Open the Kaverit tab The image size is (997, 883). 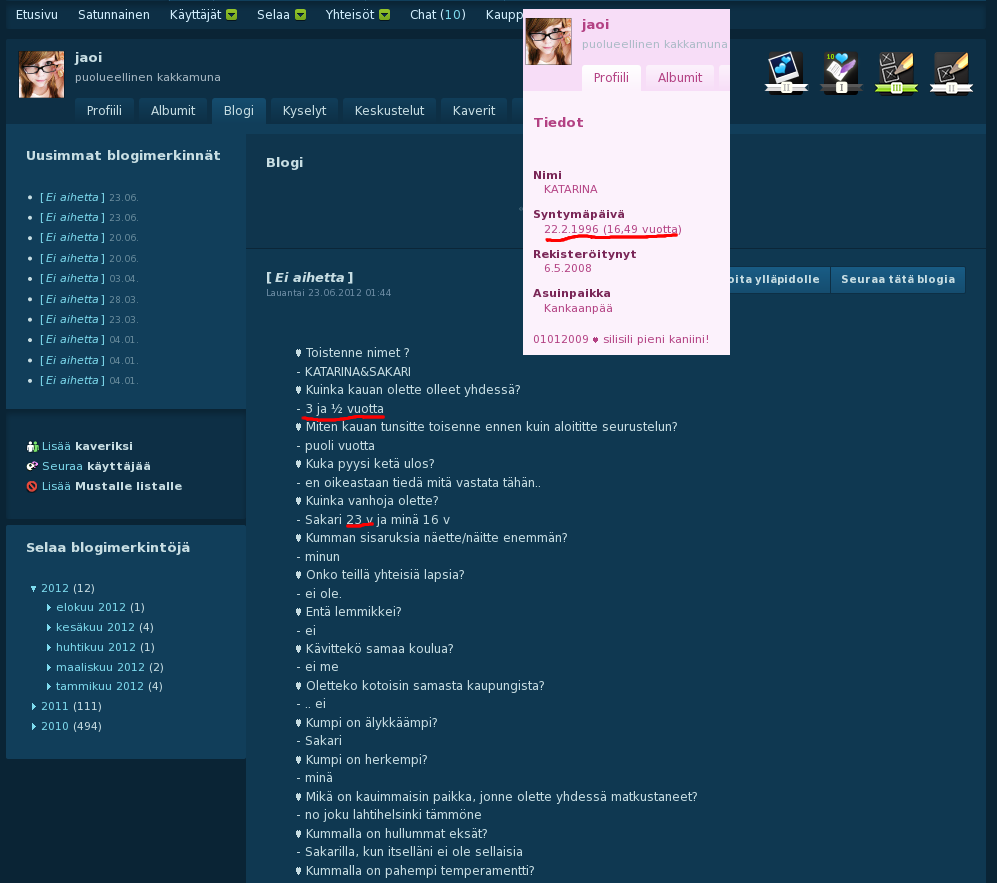click(x=474, y=111)
